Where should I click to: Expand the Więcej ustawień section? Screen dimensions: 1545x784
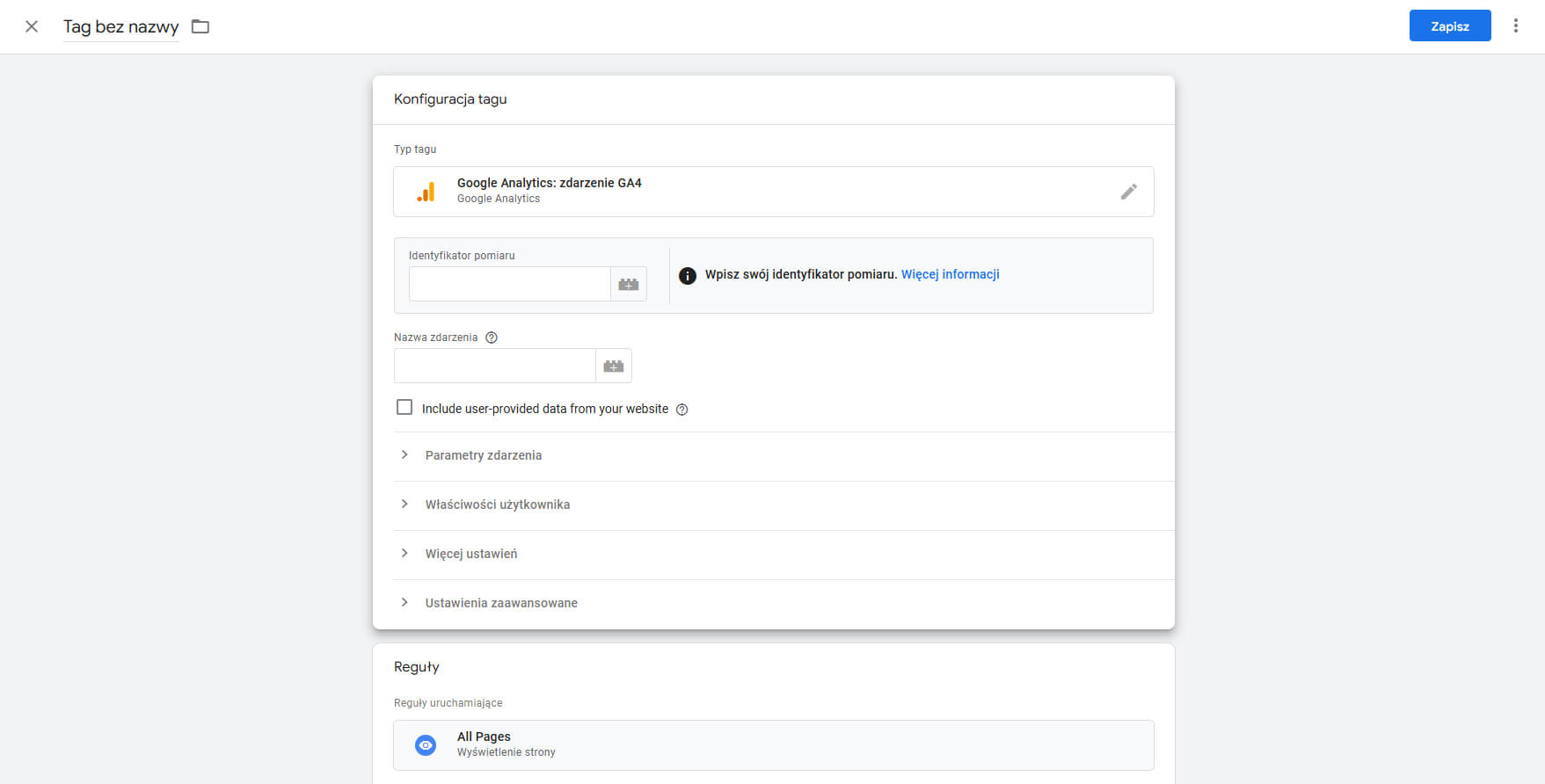click(784, 554)
